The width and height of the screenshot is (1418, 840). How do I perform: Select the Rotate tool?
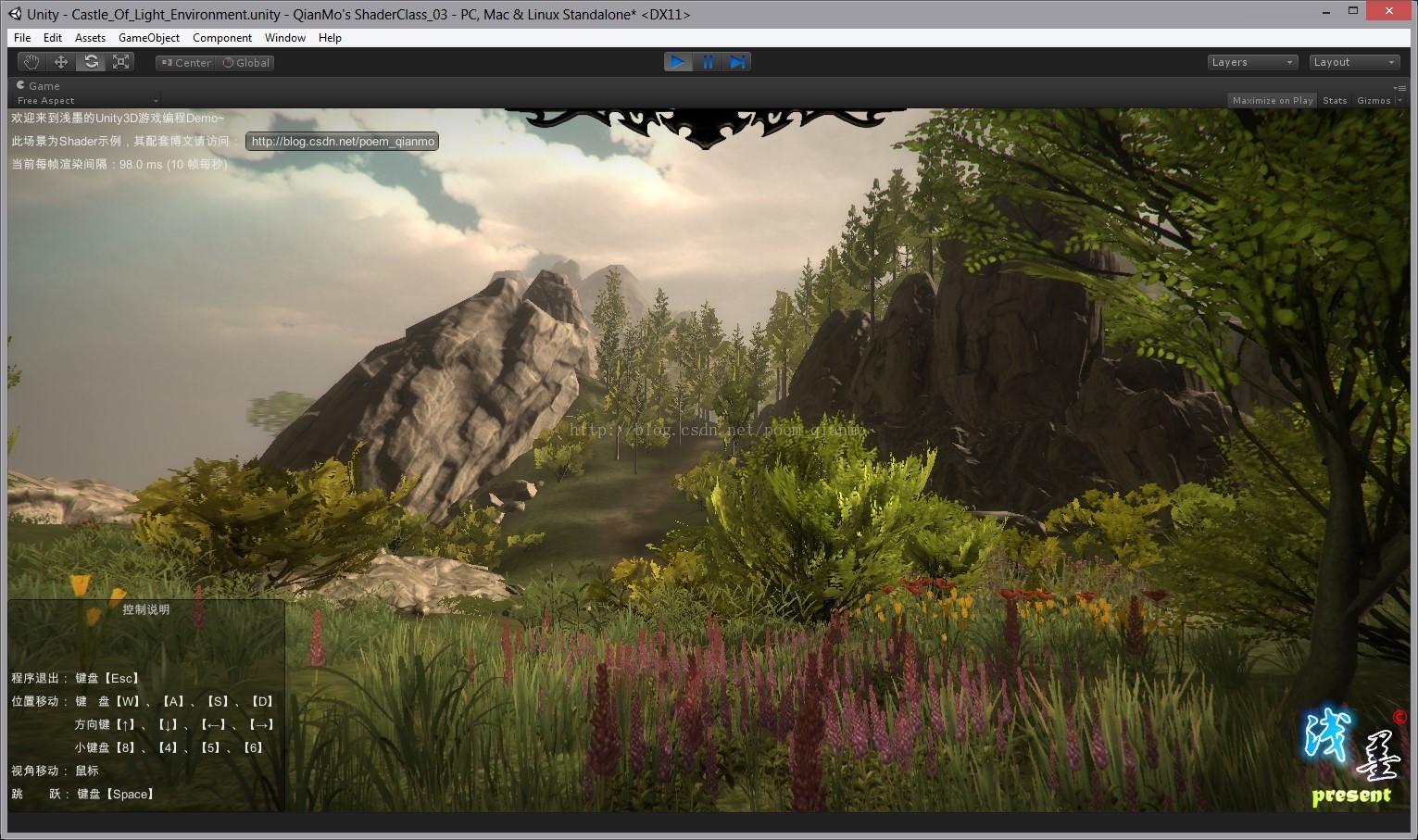pyautogui.click(x=91, y=62)
